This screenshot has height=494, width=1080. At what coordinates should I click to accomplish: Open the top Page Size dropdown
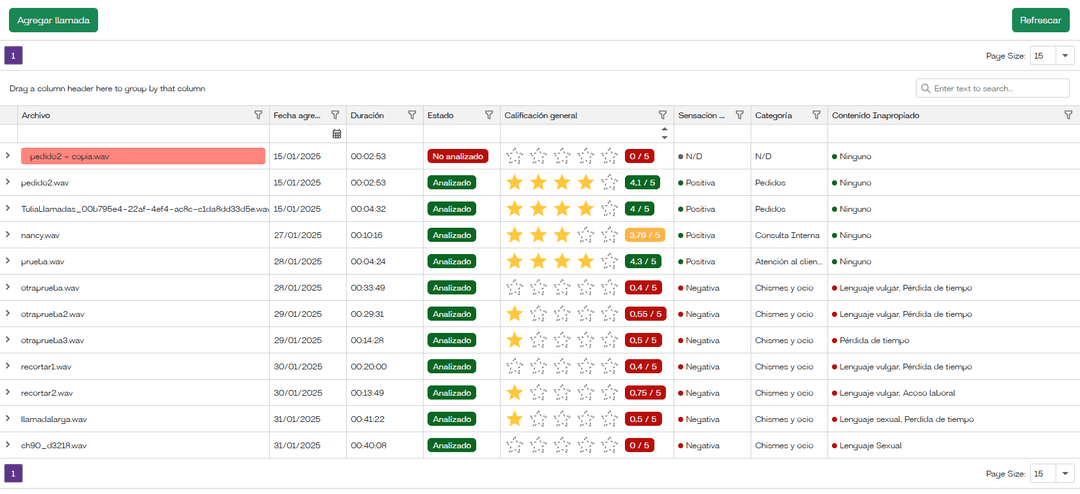point(1065,56)
